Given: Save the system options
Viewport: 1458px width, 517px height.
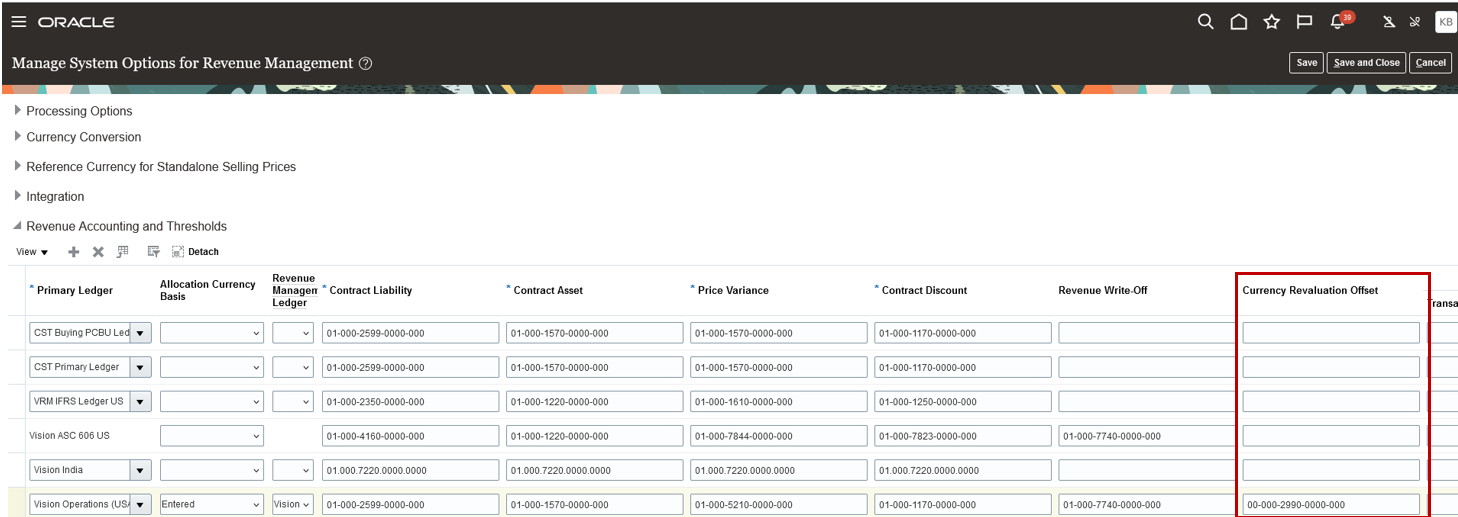Looking at the screenshot, I should tap(1307, 63).
